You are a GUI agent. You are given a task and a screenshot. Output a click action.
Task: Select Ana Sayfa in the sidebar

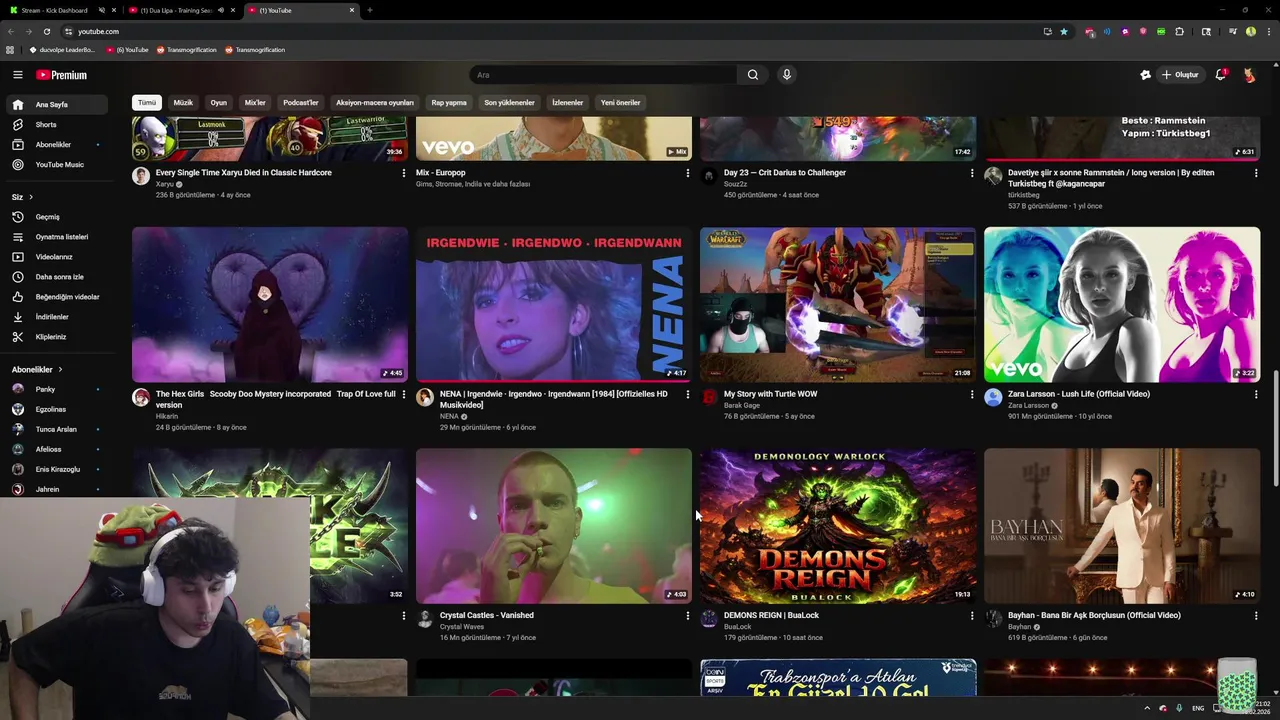coord(56,105)
